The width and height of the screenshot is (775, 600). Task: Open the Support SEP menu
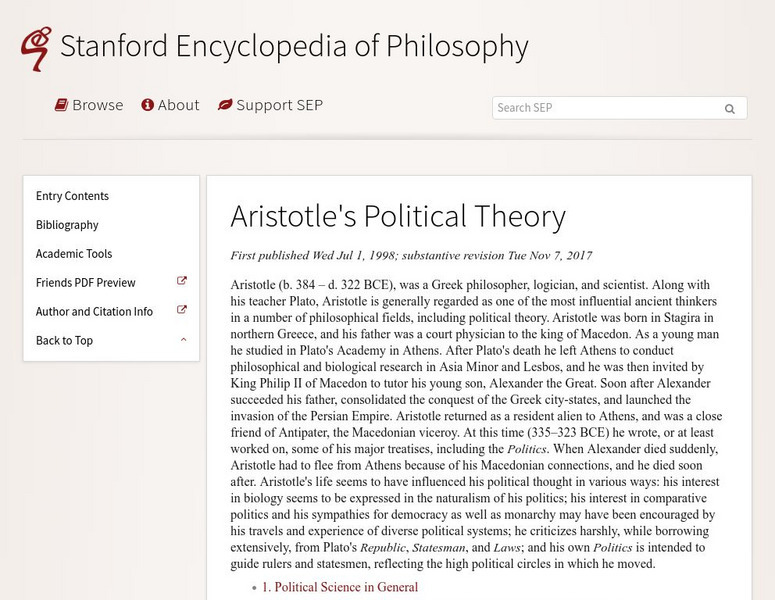270,105
